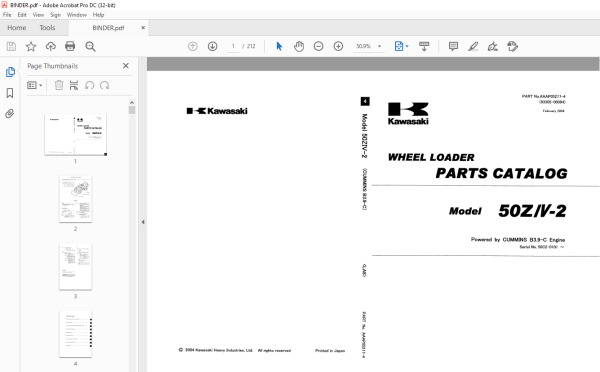This screenshot has height=372, width=600.
Task: Select the arrow Selection tool
Action: click(x=279, y=47)
